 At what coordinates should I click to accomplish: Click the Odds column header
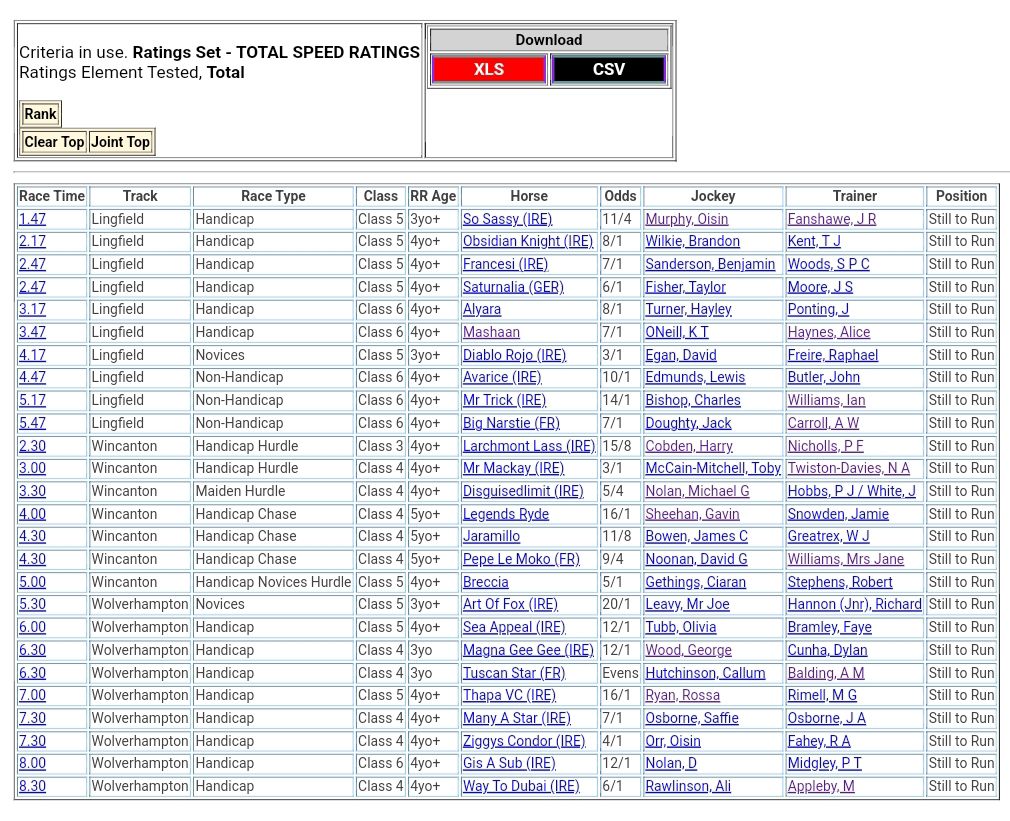pos(620,196)
